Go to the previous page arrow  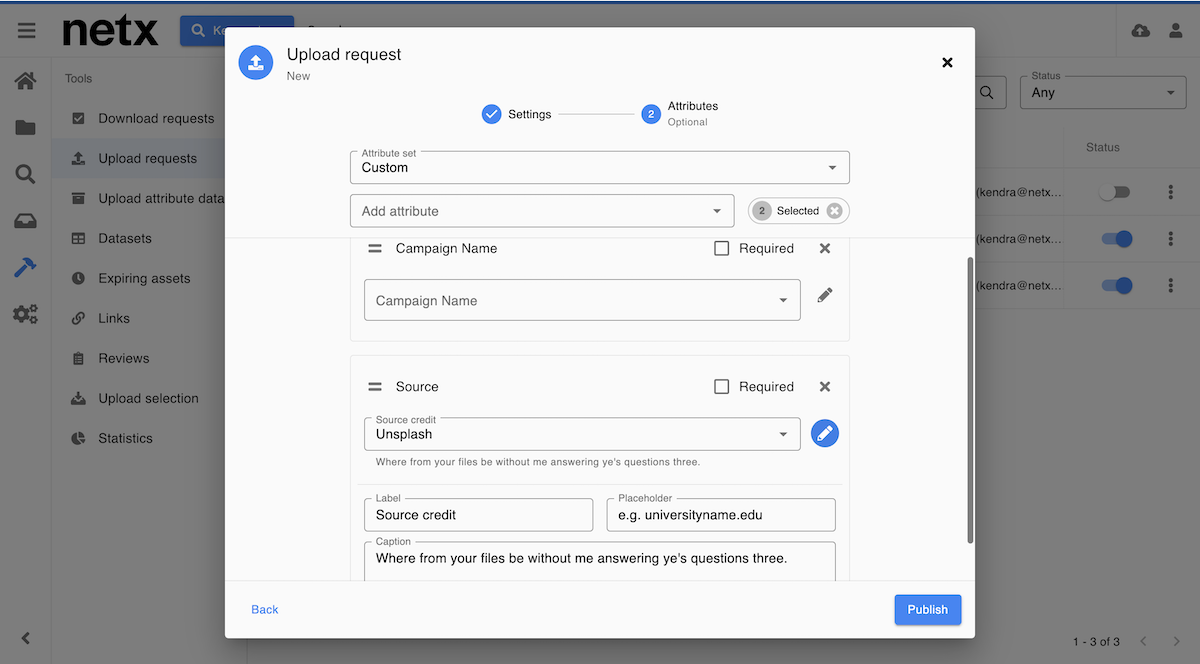pyautogui.click(x=1144, y=641)
